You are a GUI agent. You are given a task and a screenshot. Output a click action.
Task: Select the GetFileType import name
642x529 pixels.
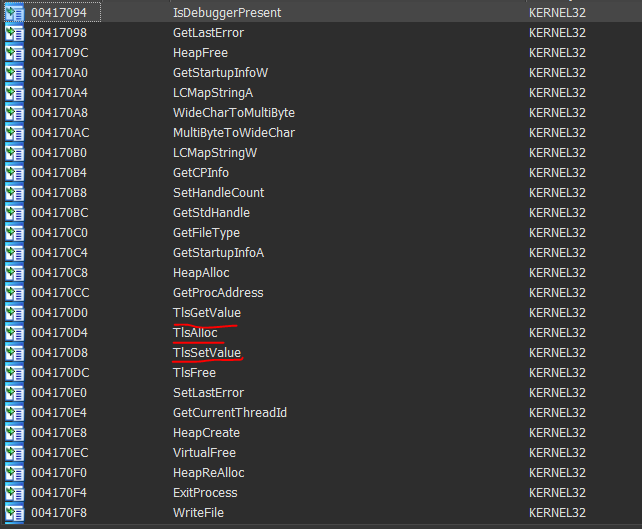[206, 233]
